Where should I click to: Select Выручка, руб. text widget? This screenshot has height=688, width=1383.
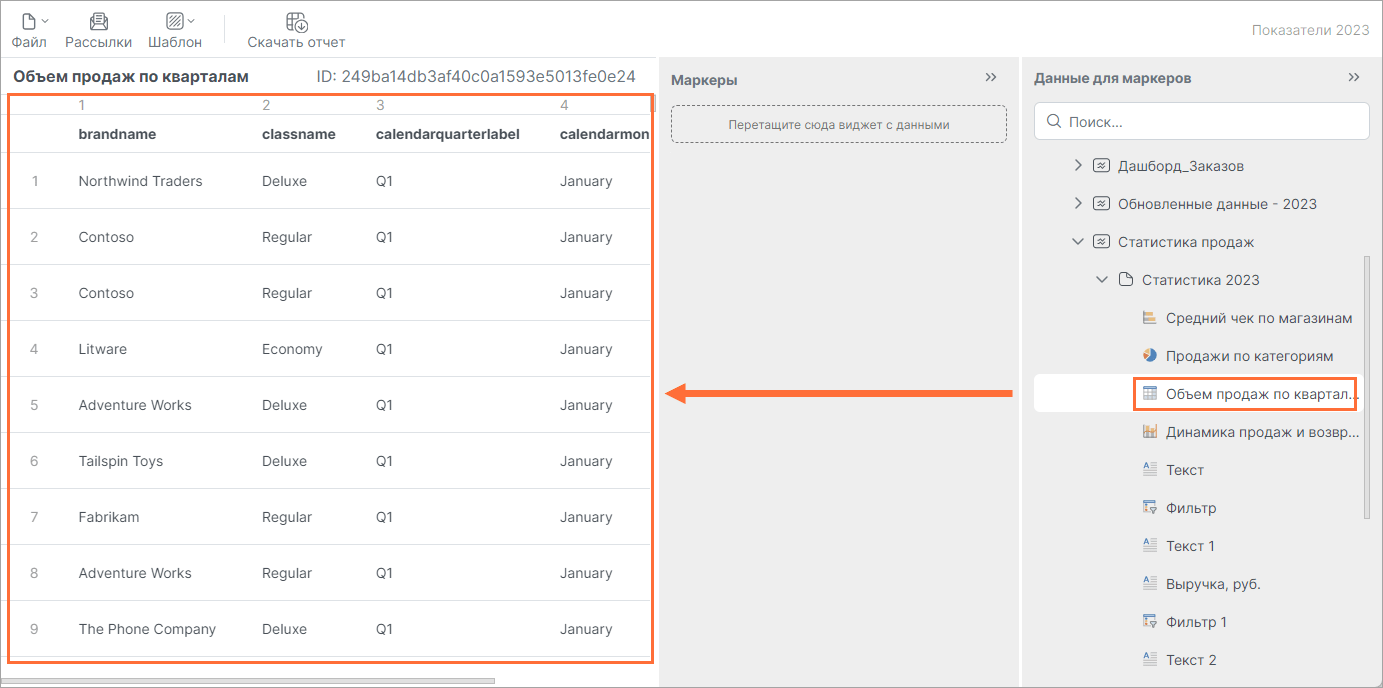tap(1200, 584)
